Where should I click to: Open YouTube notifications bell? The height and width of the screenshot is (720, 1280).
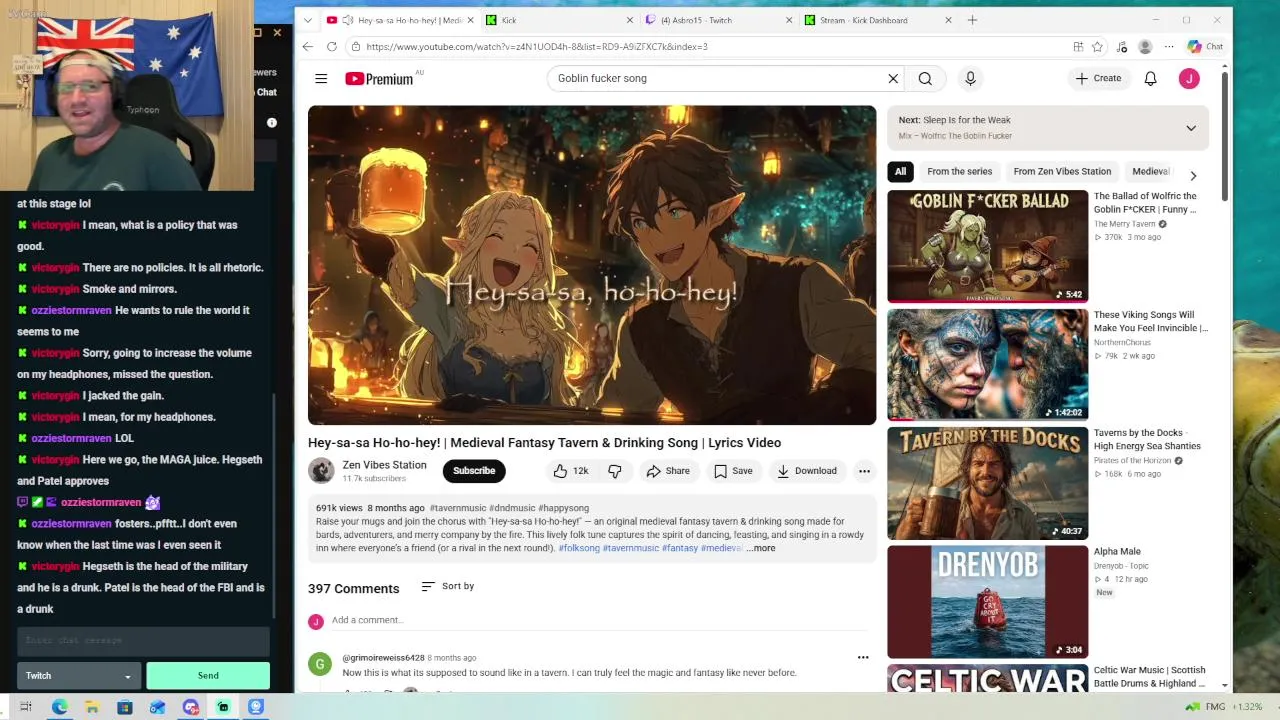coord(1151,78)
